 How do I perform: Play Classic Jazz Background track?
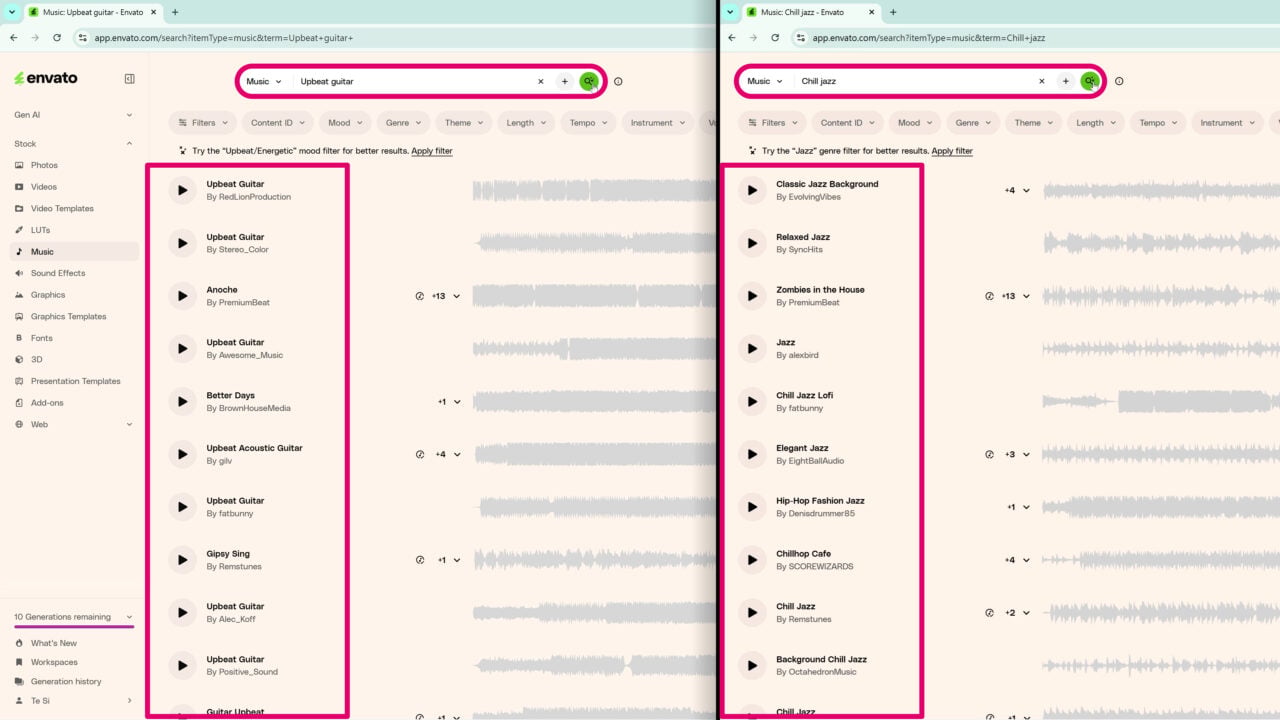[752, 190]
